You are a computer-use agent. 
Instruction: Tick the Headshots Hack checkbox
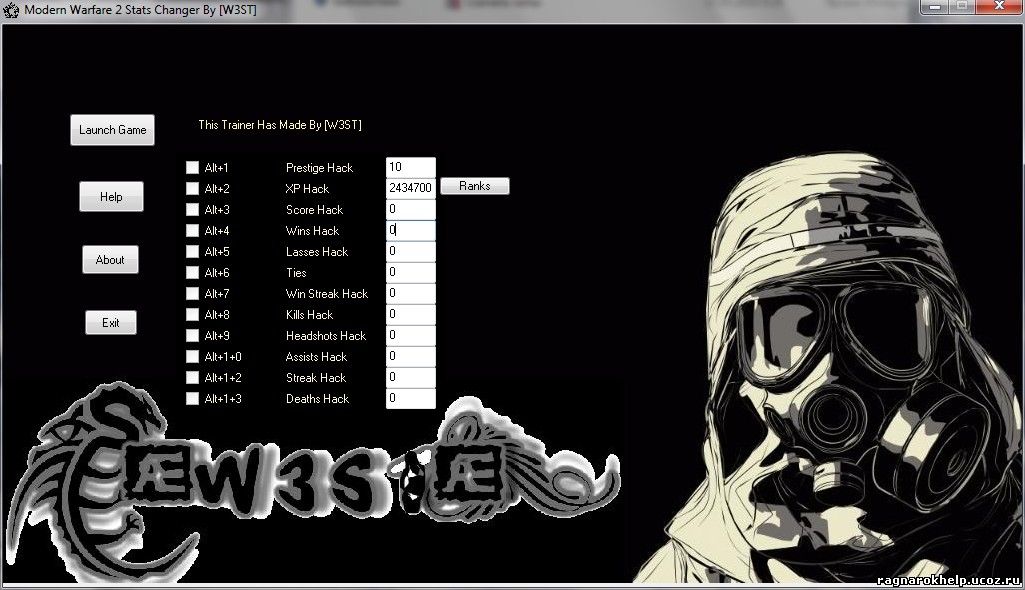click(192, 336)
